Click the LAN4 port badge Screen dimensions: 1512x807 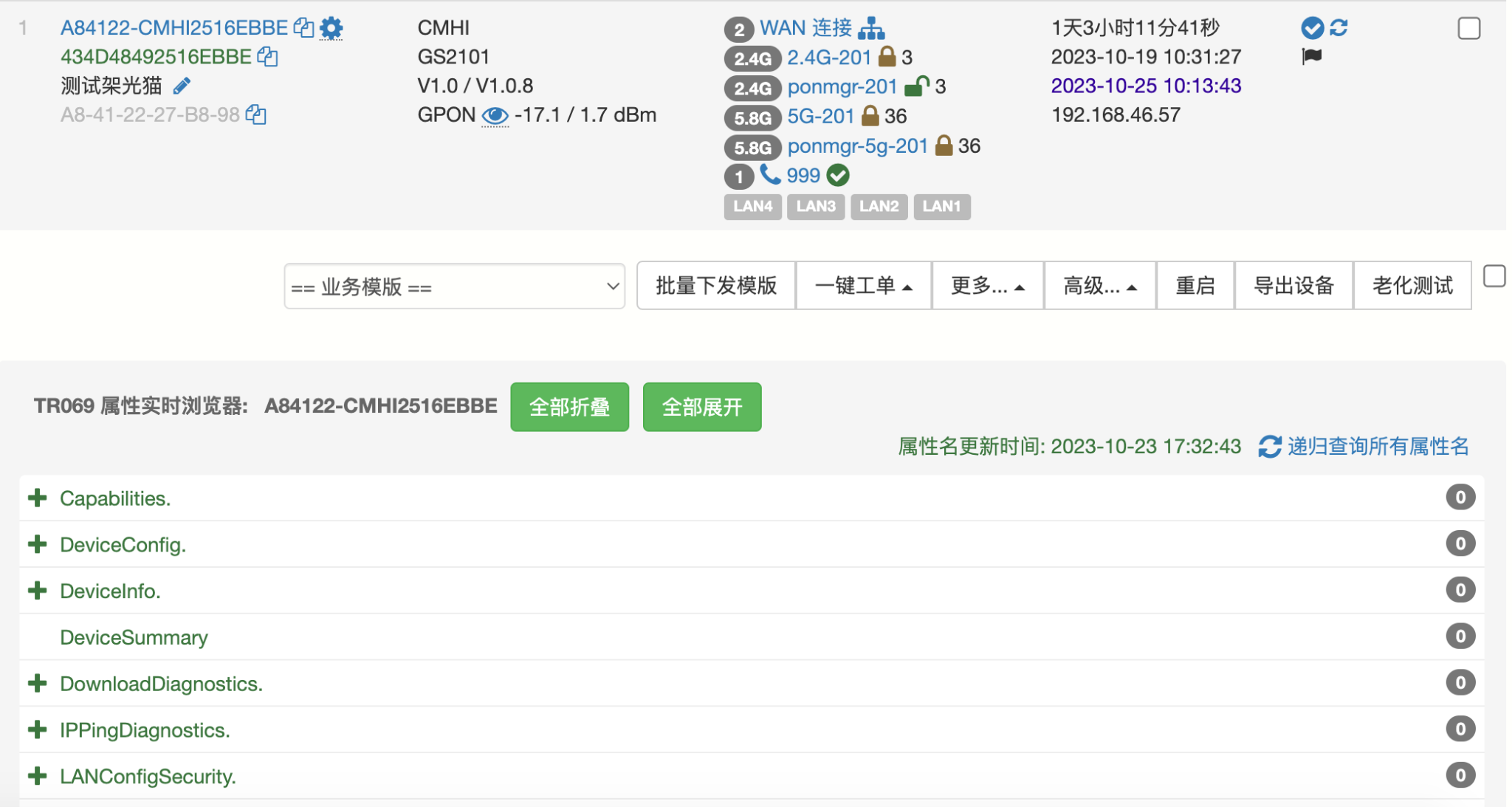752,207
